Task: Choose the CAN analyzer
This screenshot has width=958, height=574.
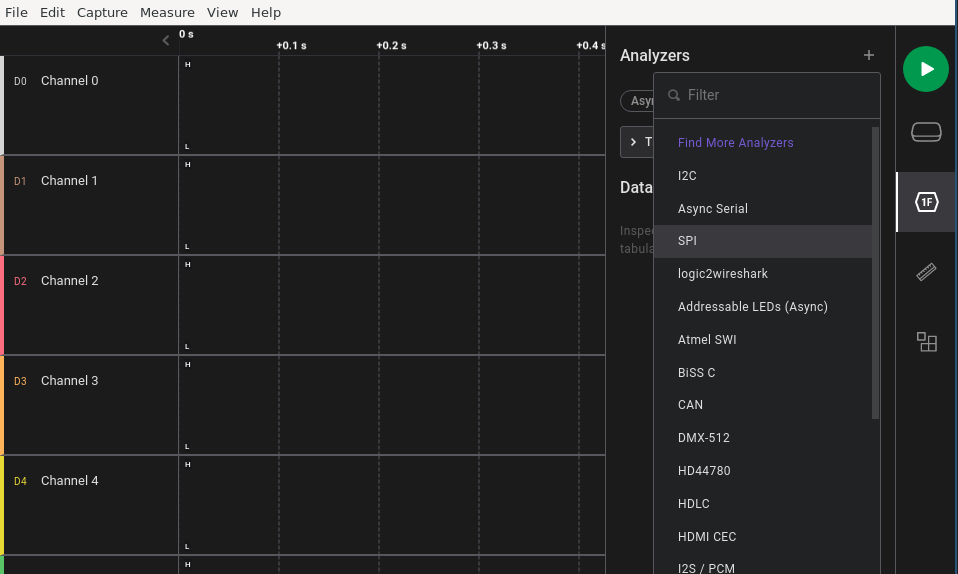Action: 690,405
